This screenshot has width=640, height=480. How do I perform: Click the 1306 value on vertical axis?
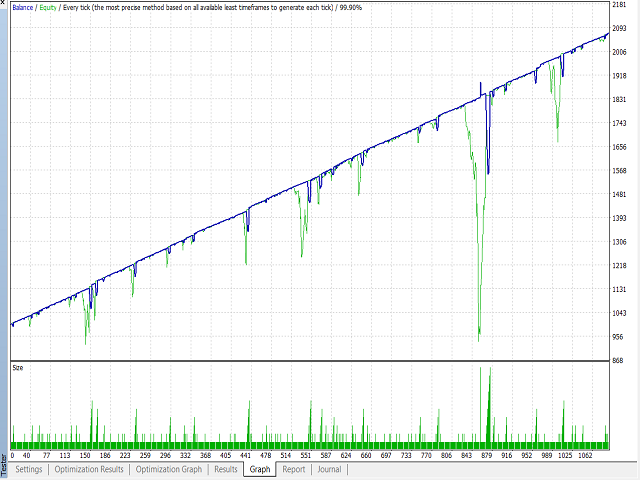[619, 242]
